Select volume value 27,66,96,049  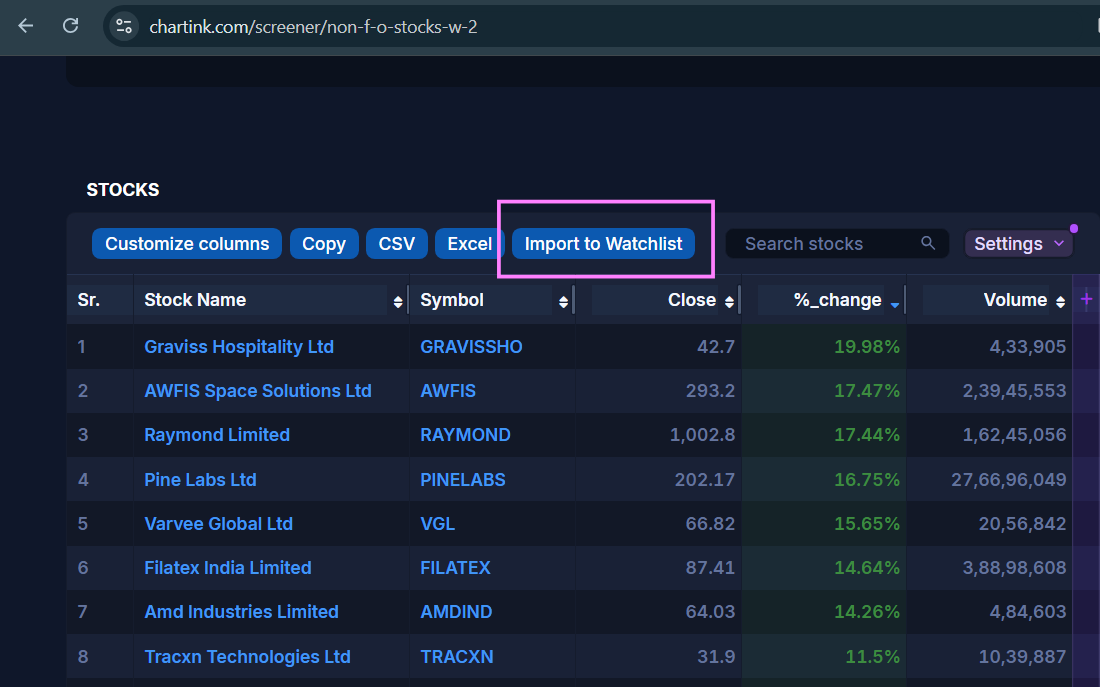pyautogui.click(x=1008, y=480)
